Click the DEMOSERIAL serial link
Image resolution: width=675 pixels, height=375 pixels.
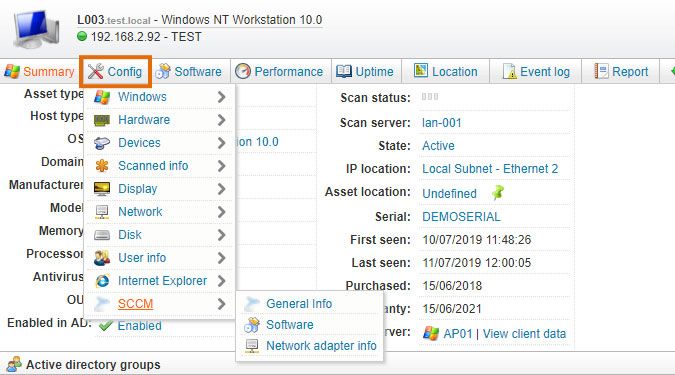(x=461, y=217)
